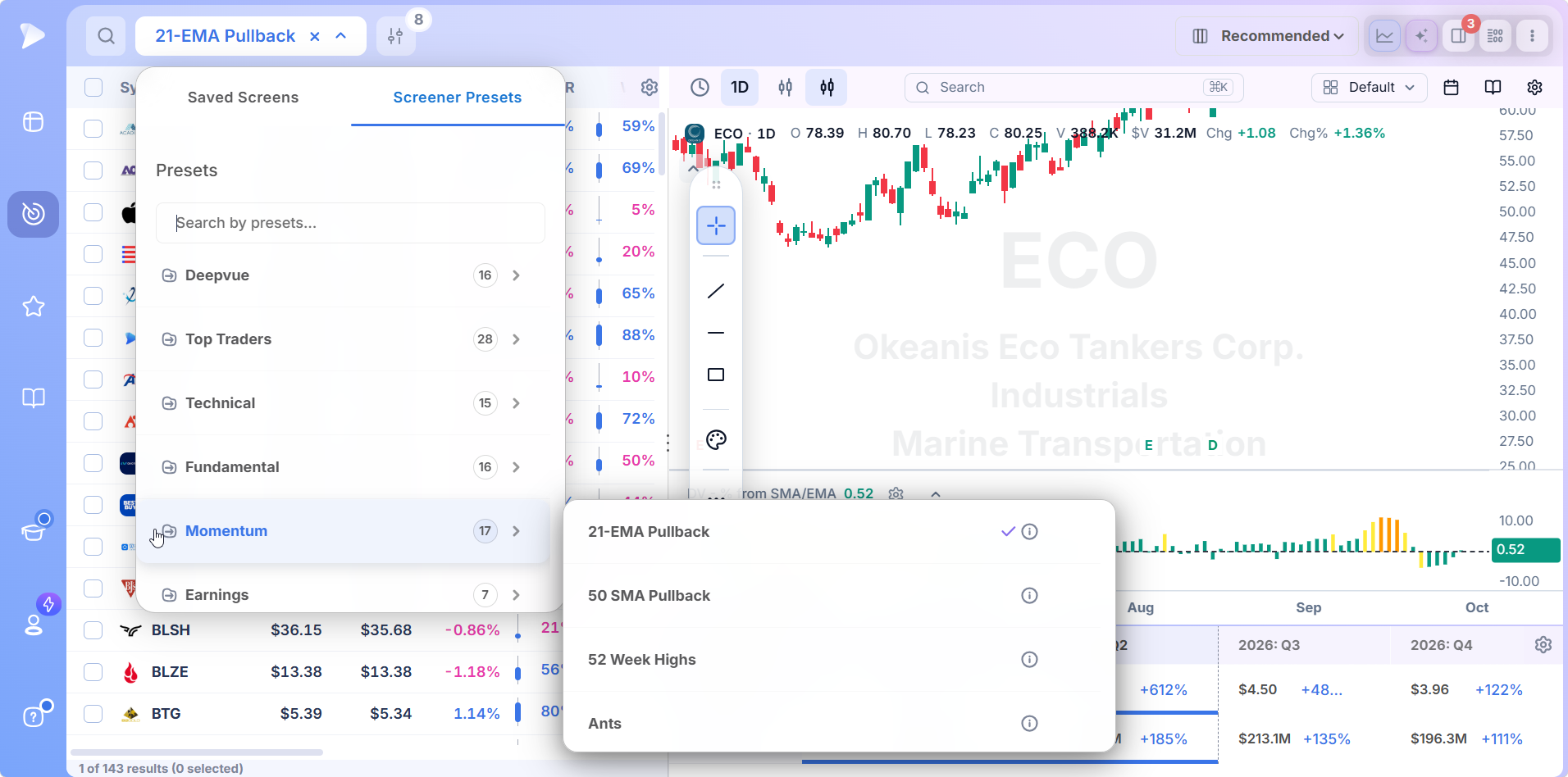Open the book icon in chart toolbar

(x=1493, y=87)
